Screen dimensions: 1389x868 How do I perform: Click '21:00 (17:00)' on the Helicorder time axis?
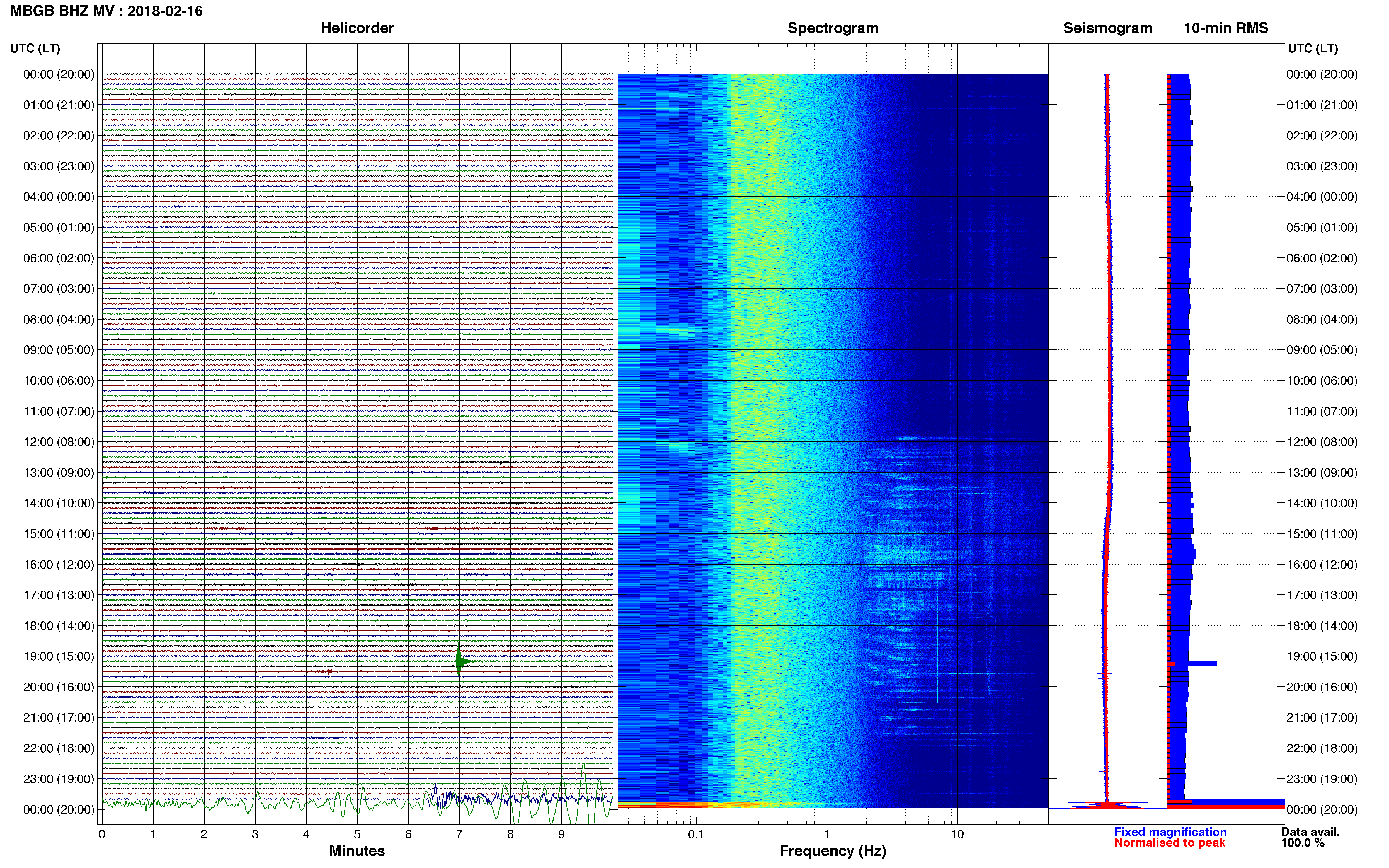coord(59,718)
